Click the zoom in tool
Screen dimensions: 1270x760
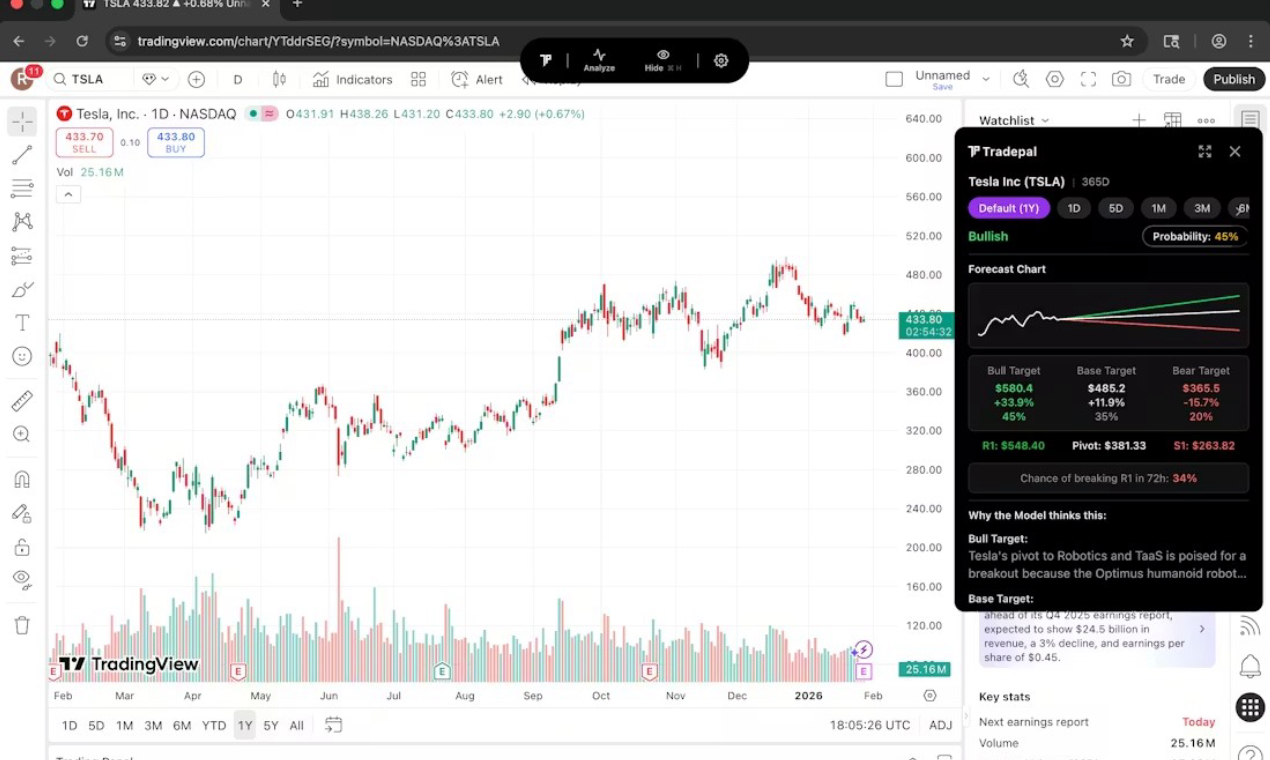pos(22,434)
